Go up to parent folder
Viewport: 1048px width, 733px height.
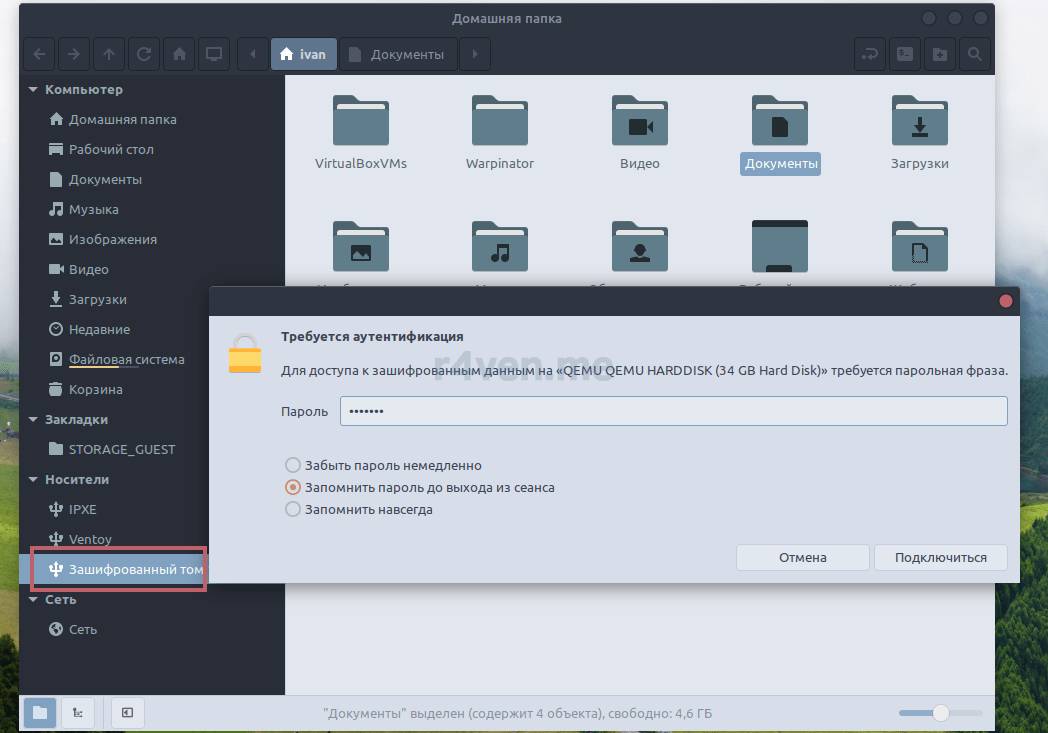click(109, 54)
